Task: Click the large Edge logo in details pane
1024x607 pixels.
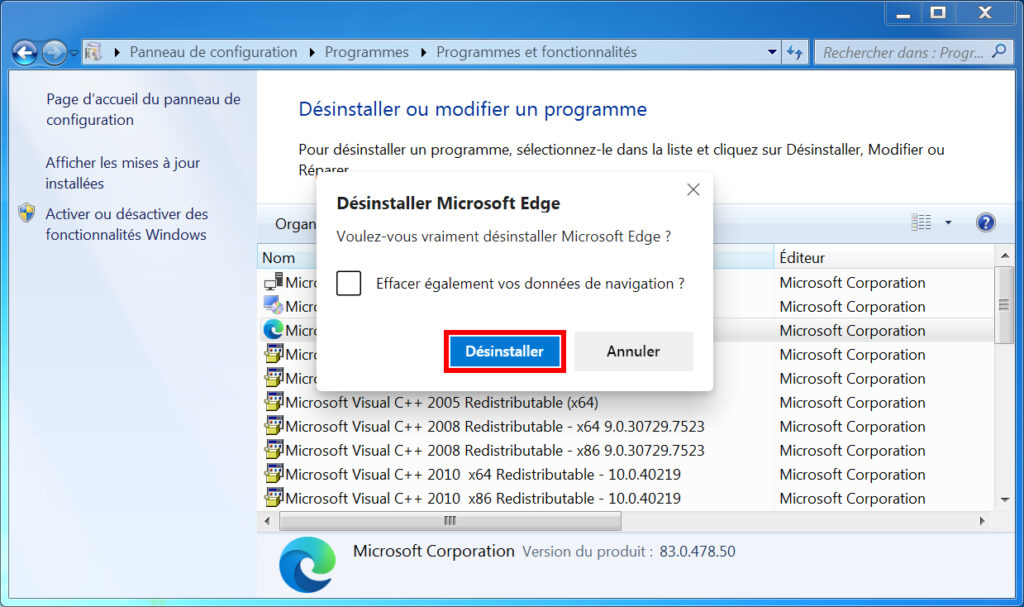Action: coord(307,565)
